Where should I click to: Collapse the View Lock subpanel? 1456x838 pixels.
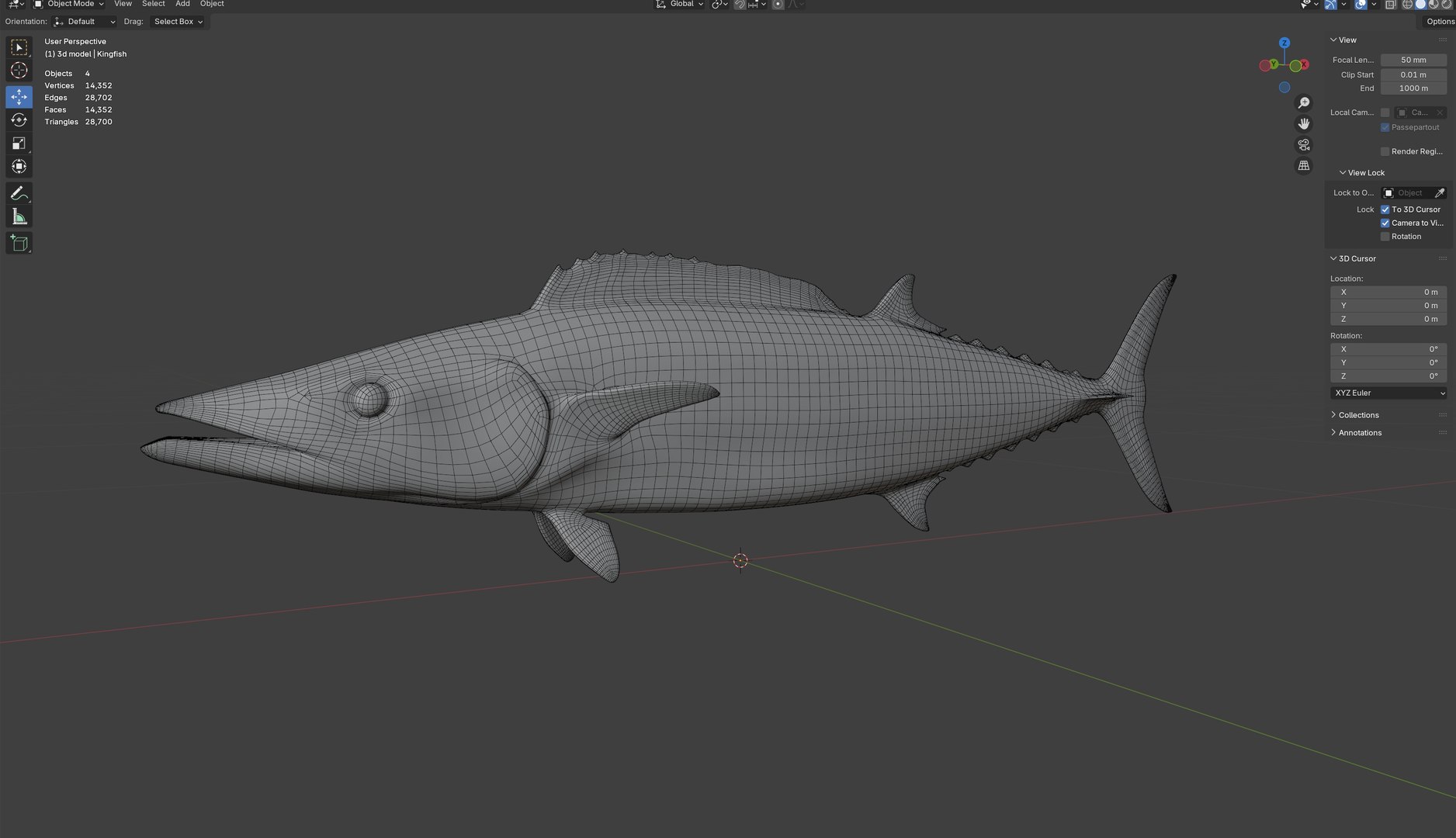pos(1362,173)
